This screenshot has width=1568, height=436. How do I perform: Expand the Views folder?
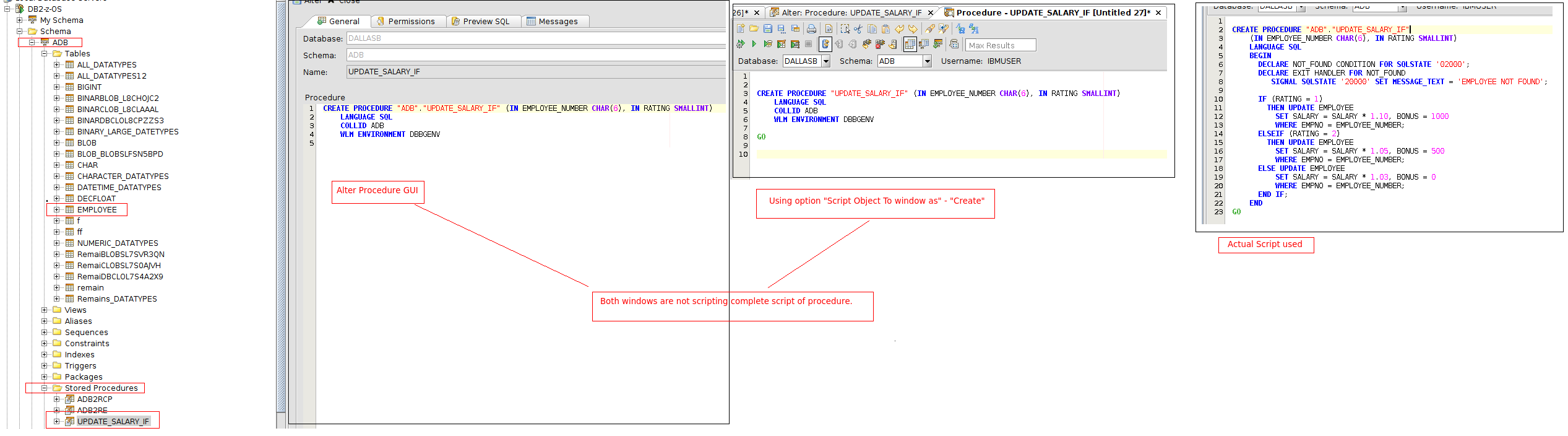[x=45, y=310]
